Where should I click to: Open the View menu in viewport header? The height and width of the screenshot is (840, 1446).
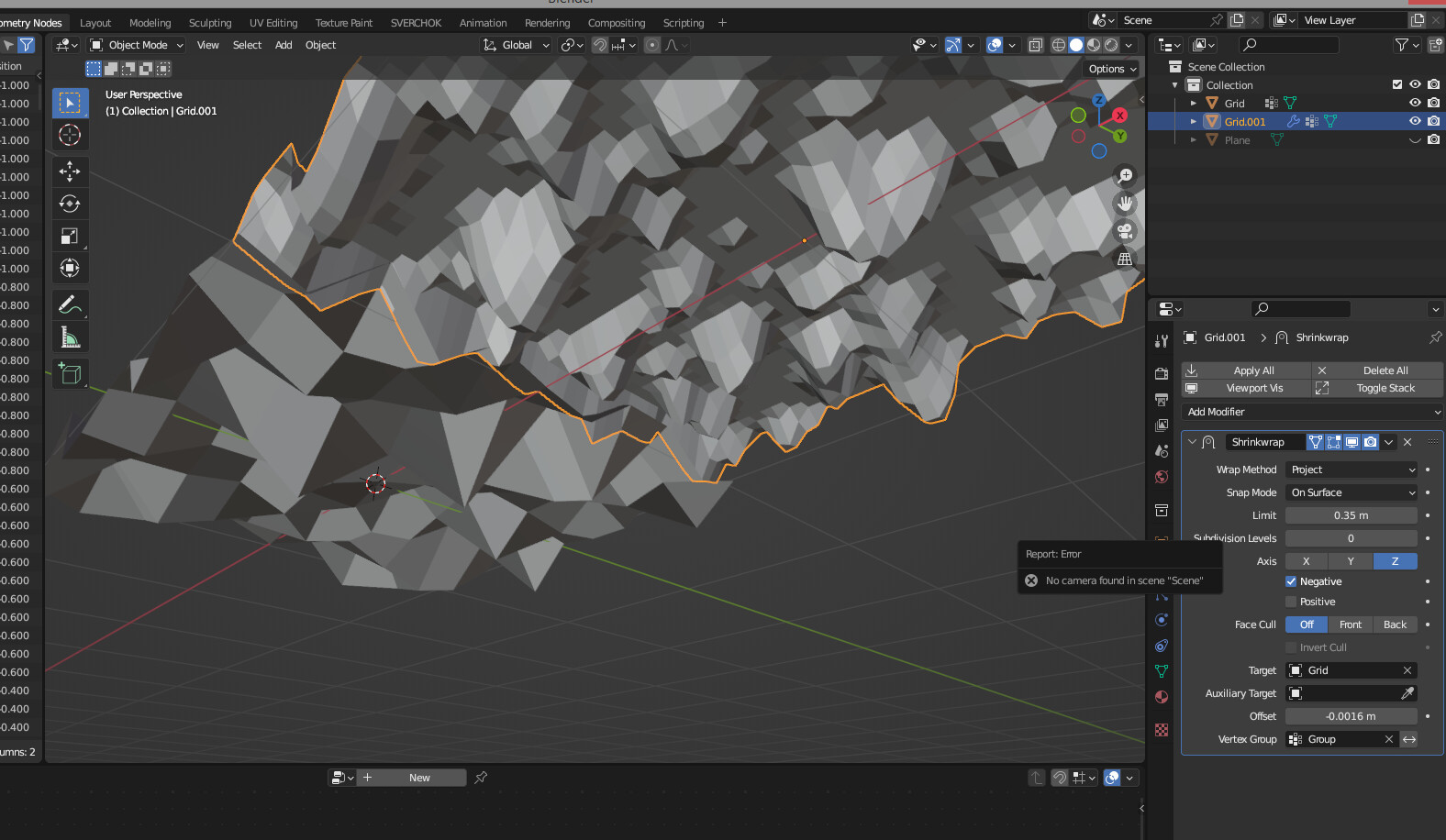tap(208, 45)
